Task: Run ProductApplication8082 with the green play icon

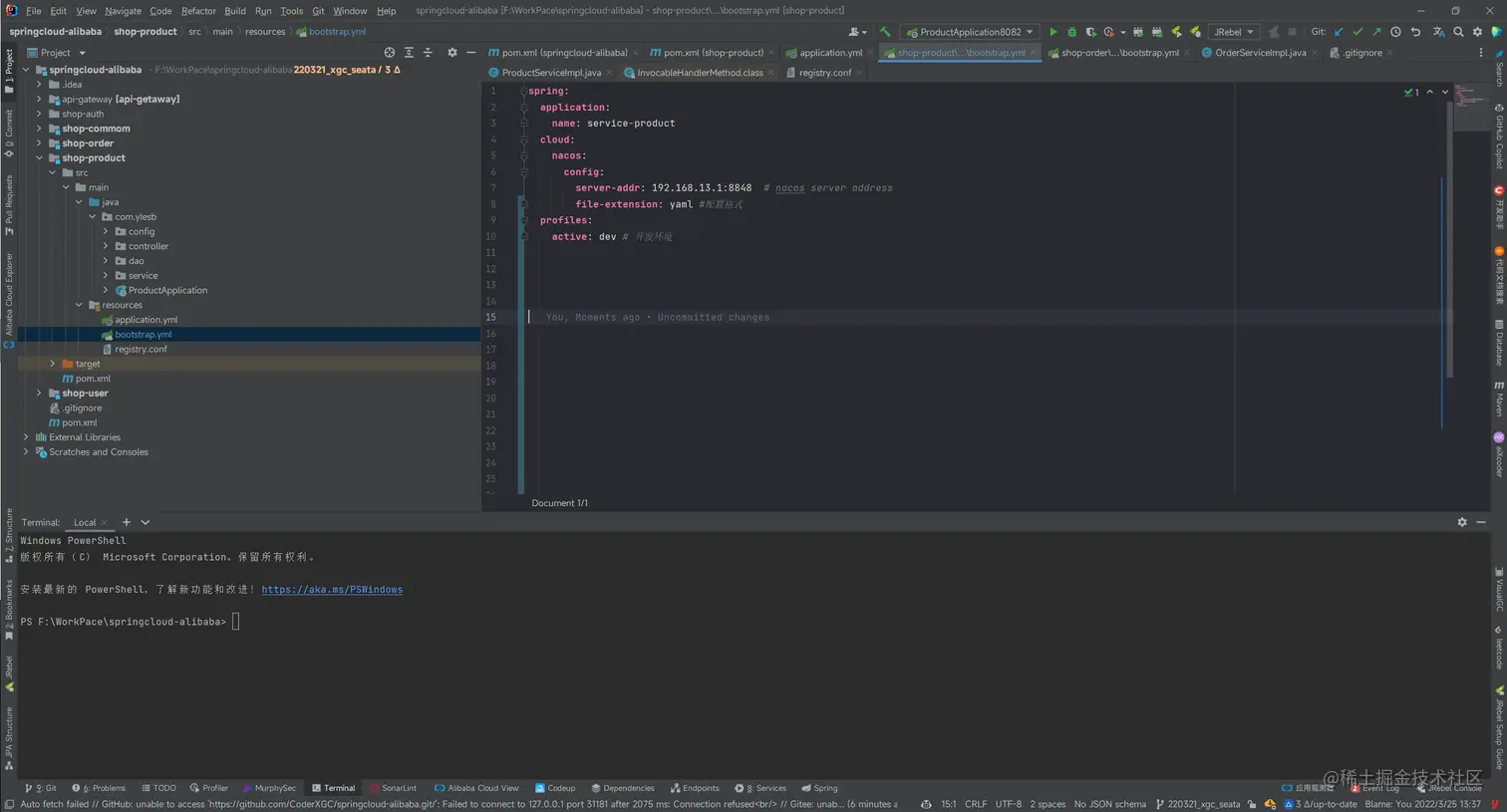Action: pos(1053,32)
